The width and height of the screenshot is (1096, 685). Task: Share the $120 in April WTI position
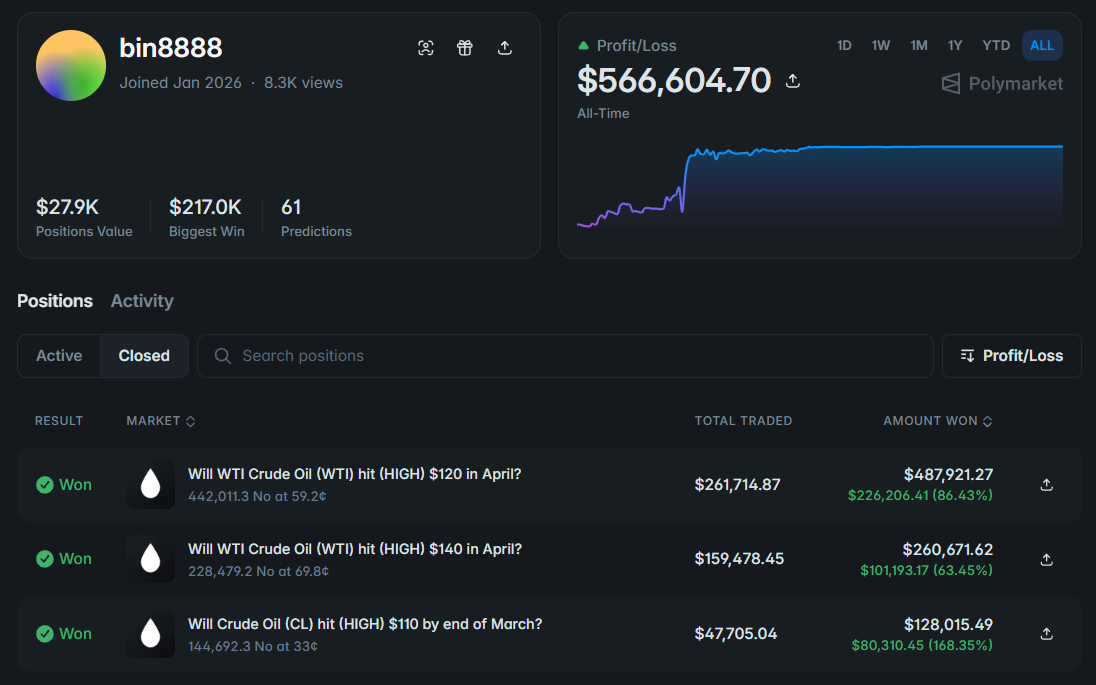click(1046, 484)
